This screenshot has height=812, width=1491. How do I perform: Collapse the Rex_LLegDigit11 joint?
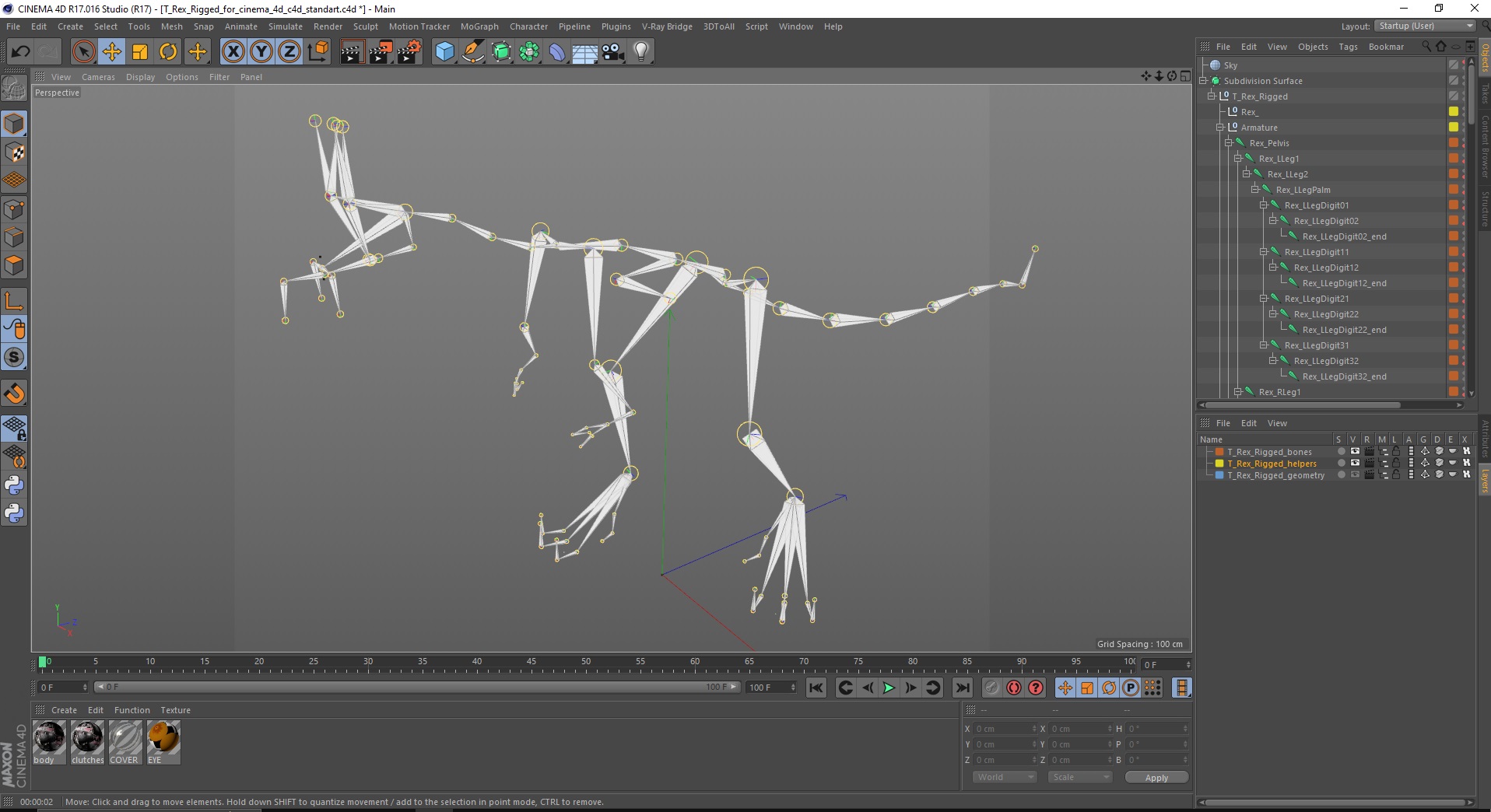(1264, 252)
